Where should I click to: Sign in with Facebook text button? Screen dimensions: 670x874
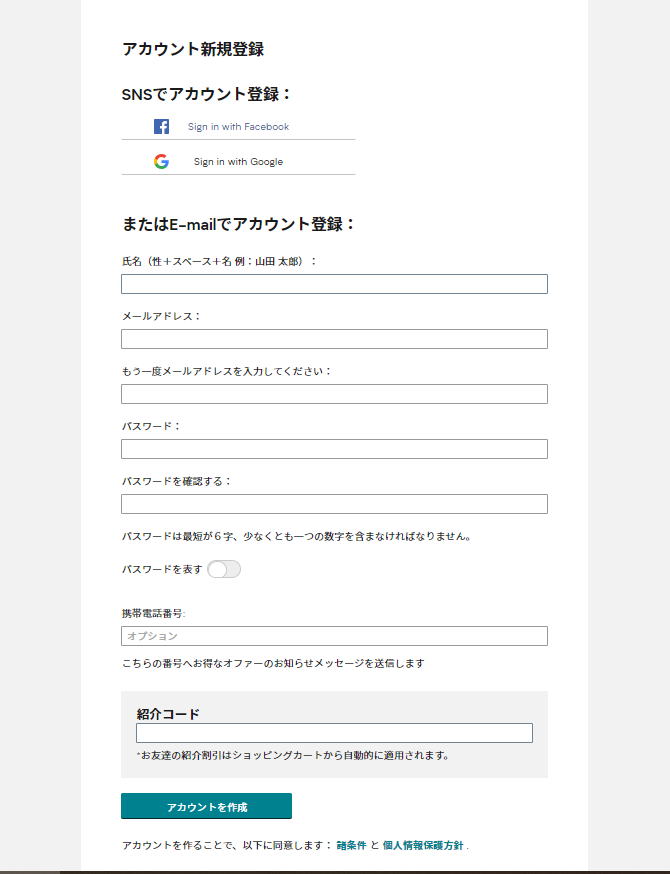[238, 127]
